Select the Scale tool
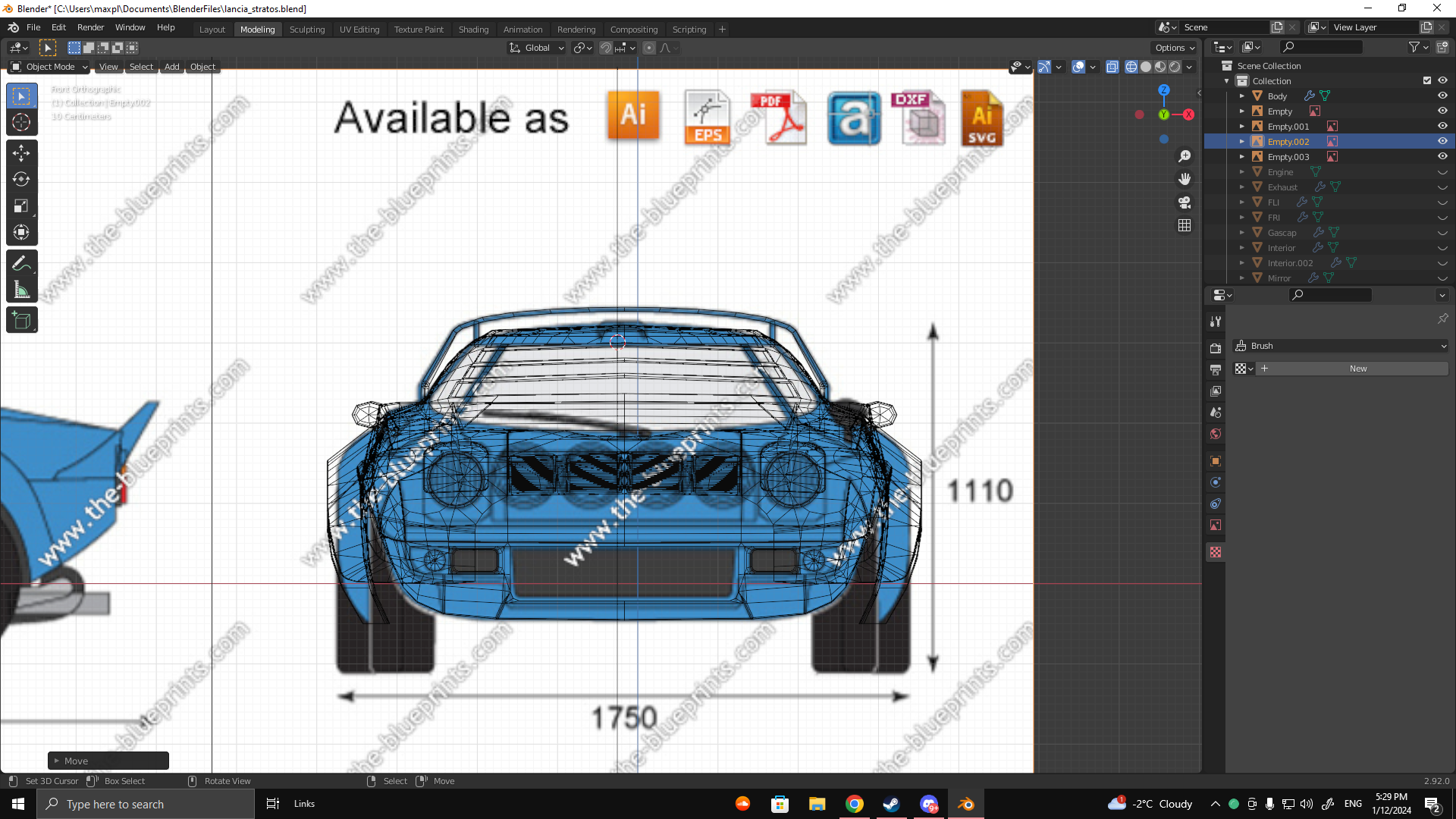Screen dimensions: 1456x819 [x=21, y=206]
